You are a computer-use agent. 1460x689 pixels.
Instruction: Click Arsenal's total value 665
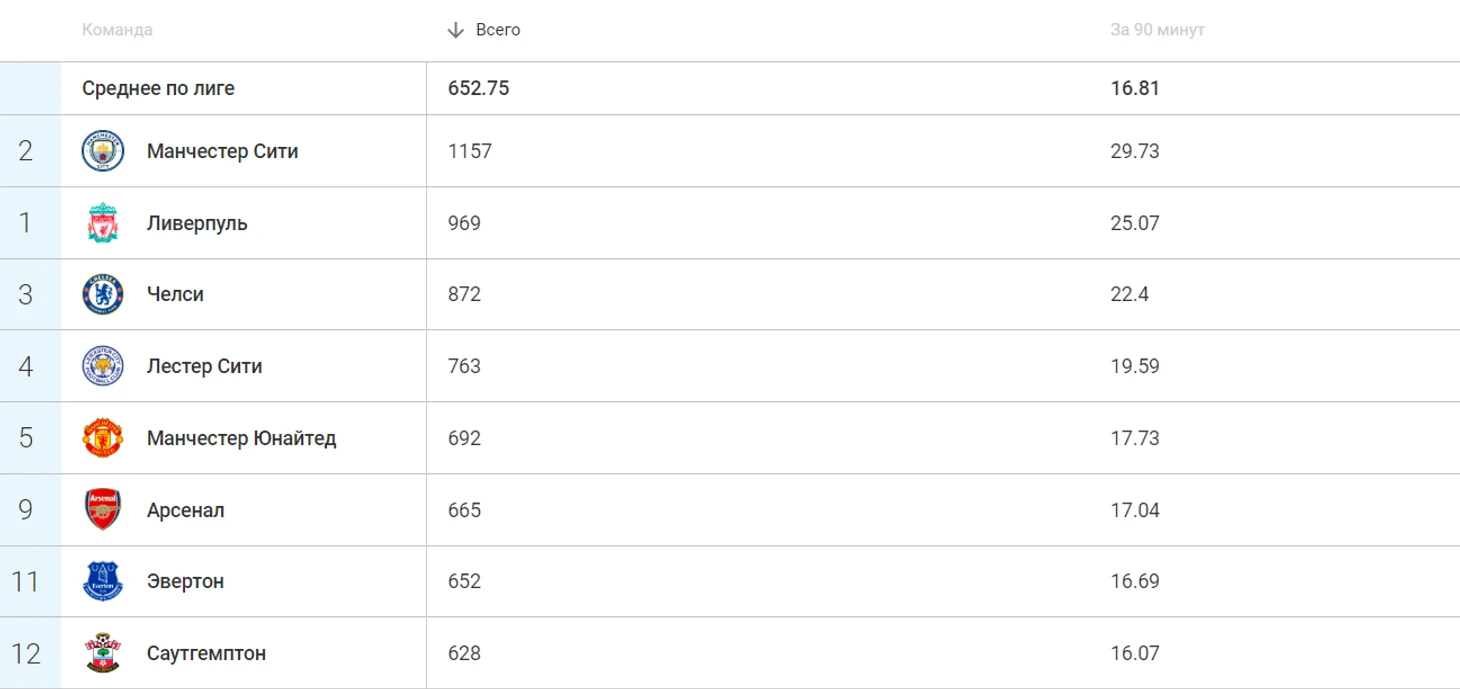tap(464, 510)
